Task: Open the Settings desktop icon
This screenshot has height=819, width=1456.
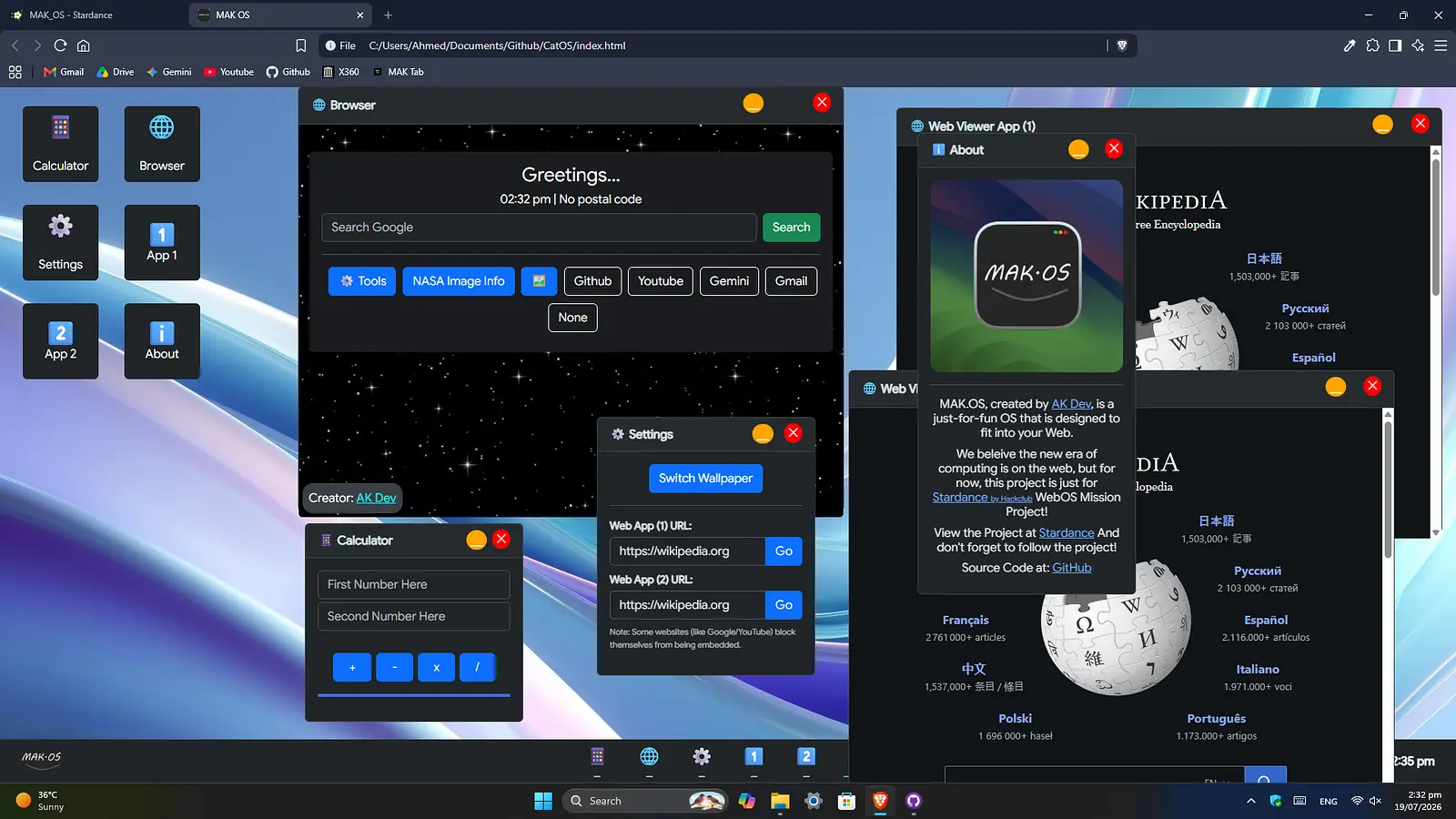Action: coord(61,242)
